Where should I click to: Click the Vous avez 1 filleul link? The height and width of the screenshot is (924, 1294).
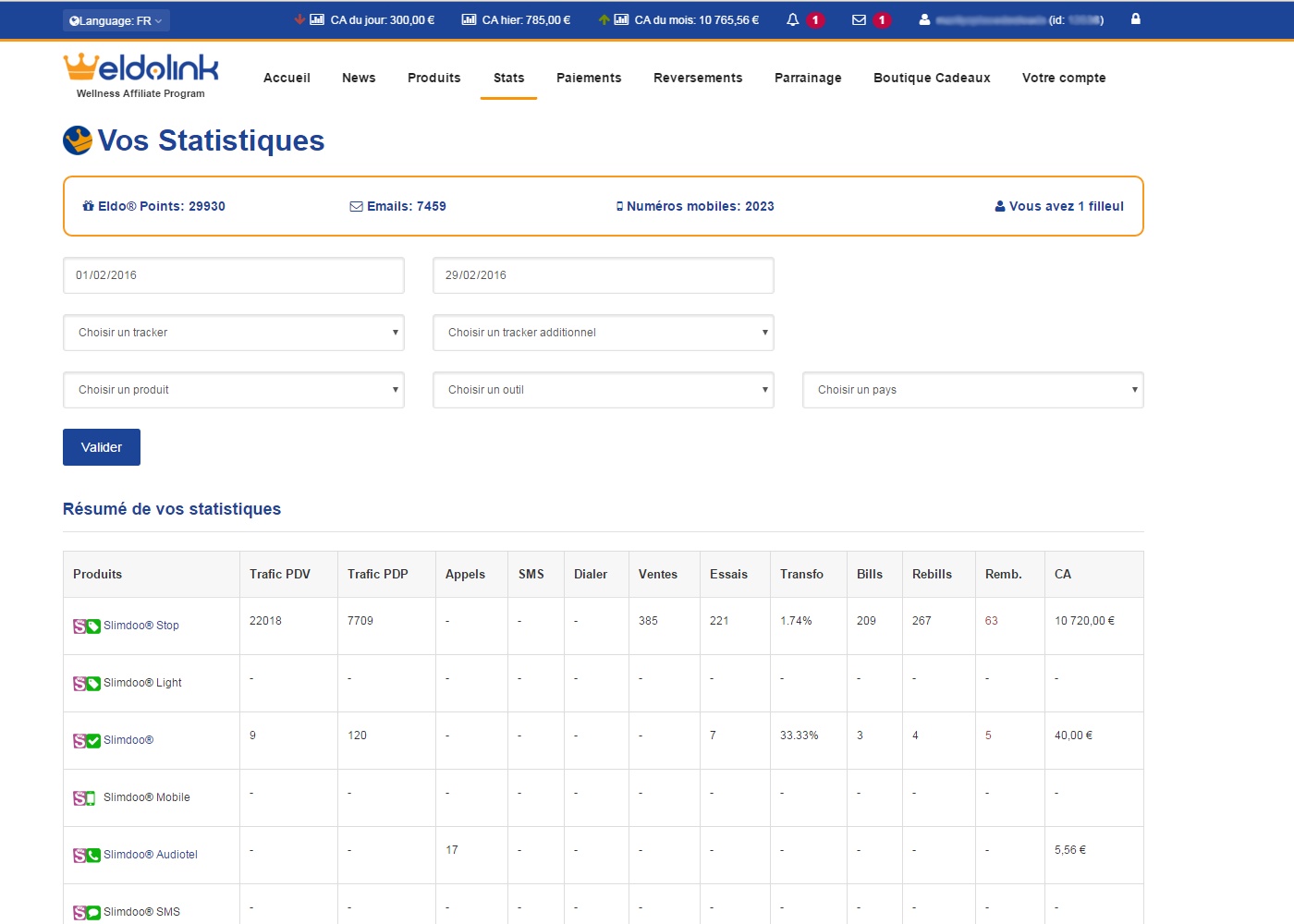(1059, 206)
